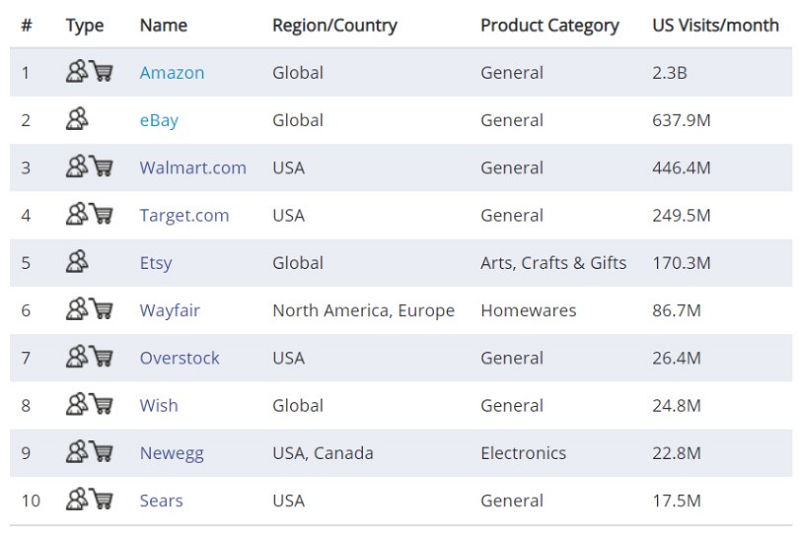Image resolution: width=800 pixels, height=534 pixels.
Task: Click the Type column header
Action: (x=85, y=25)
